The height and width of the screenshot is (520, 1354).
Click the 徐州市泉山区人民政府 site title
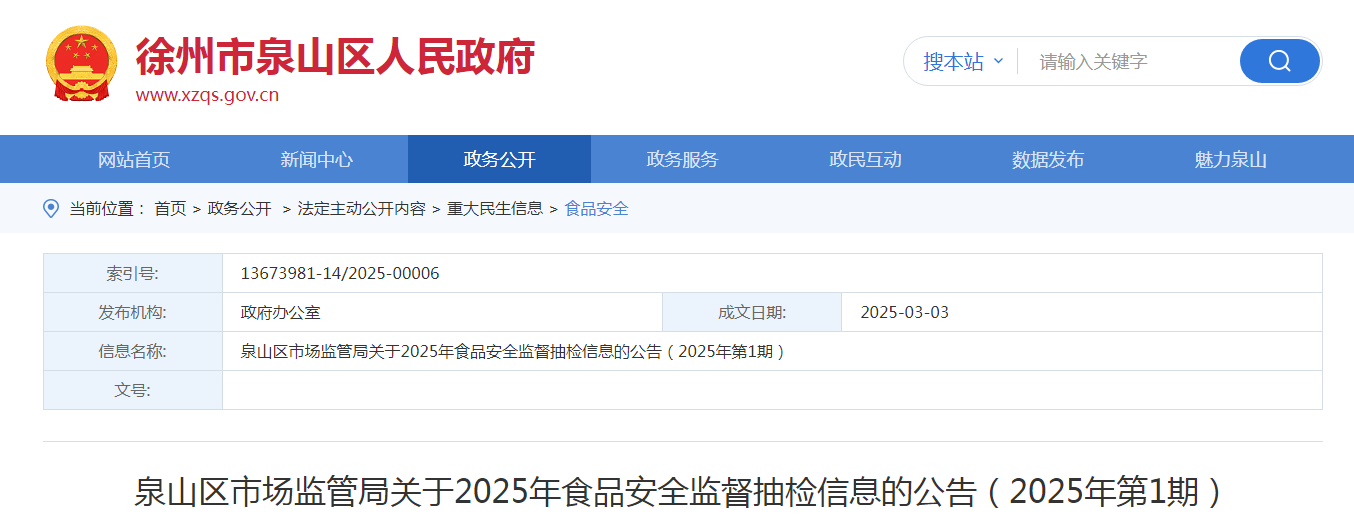coord(335,56)
